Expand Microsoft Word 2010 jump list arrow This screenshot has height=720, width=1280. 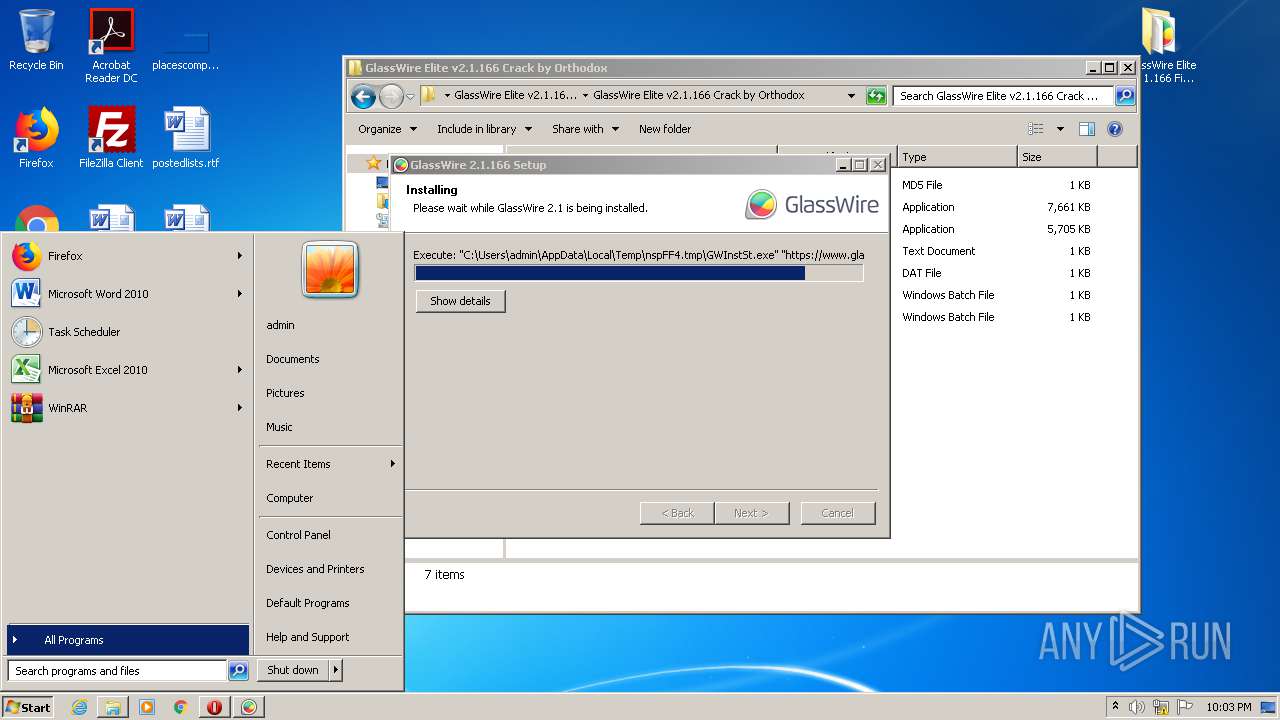(x=240, y=294)
